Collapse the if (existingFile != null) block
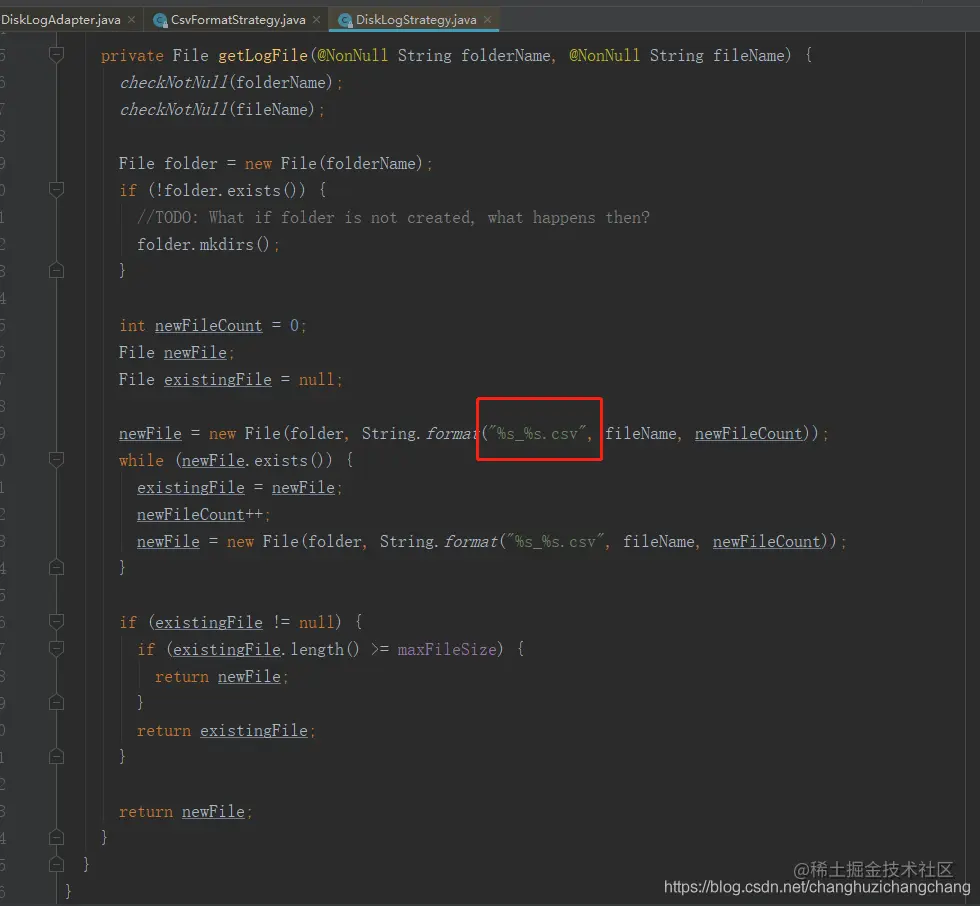The height and width of the screenshot is (906, 980). tap(56, 622)
